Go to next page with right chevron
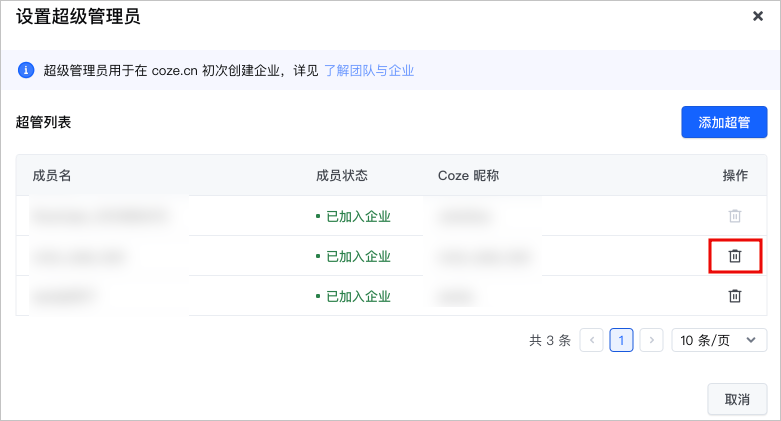Viewport: 781px width, 421px height. (651, 340)
